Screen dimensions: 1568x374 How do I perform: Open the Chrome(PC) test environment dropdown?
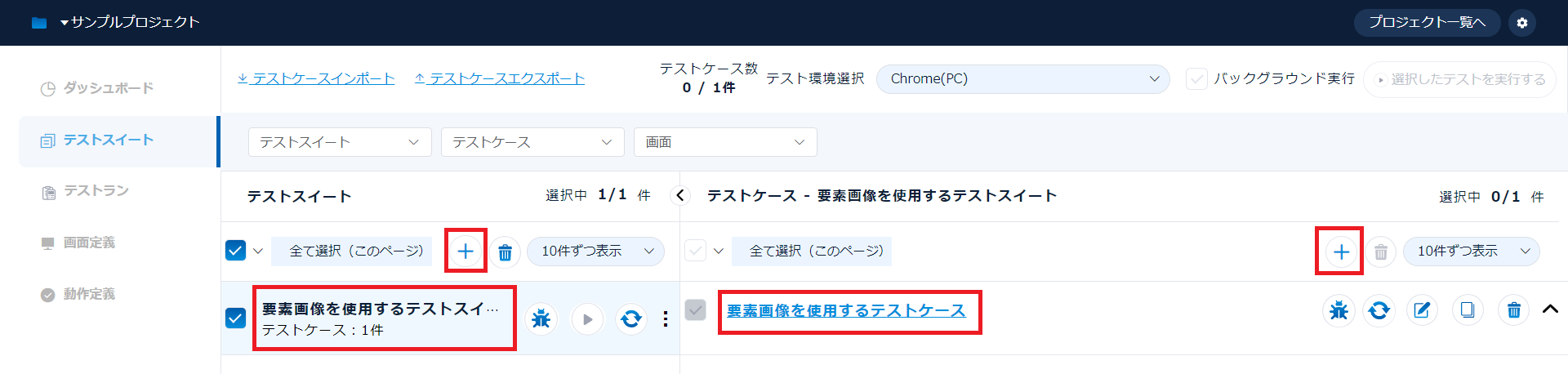pos(1022,79)
